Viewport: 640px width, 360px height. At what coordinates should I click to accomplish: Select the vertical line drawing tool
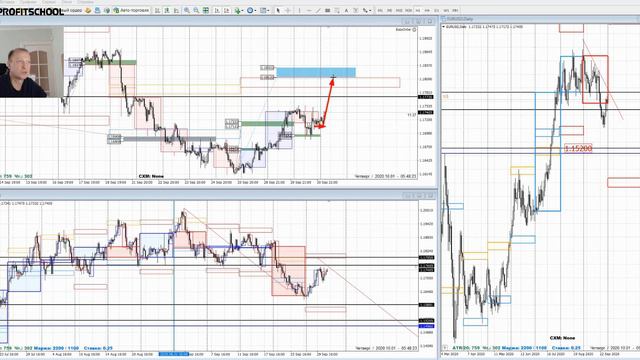pos(300,10)
